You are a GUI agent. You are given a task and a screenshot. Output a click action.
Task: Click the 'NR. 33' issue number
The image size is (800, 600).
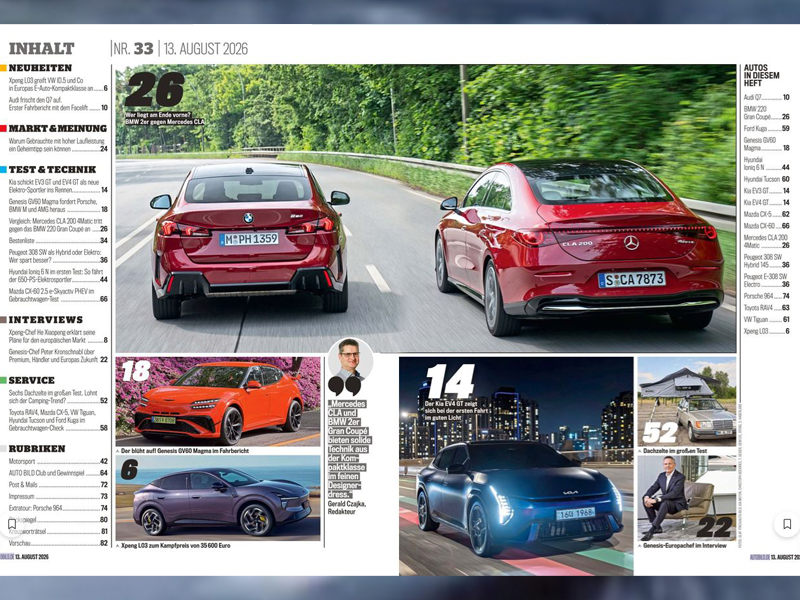134,49
